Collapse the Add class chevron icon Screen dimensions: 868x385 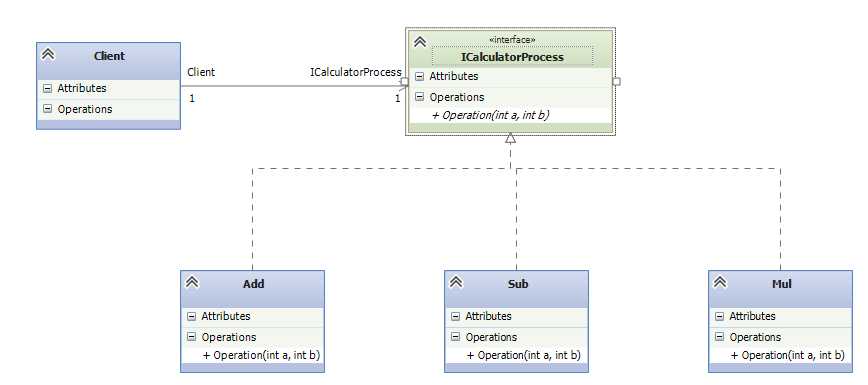coord(192,282)
